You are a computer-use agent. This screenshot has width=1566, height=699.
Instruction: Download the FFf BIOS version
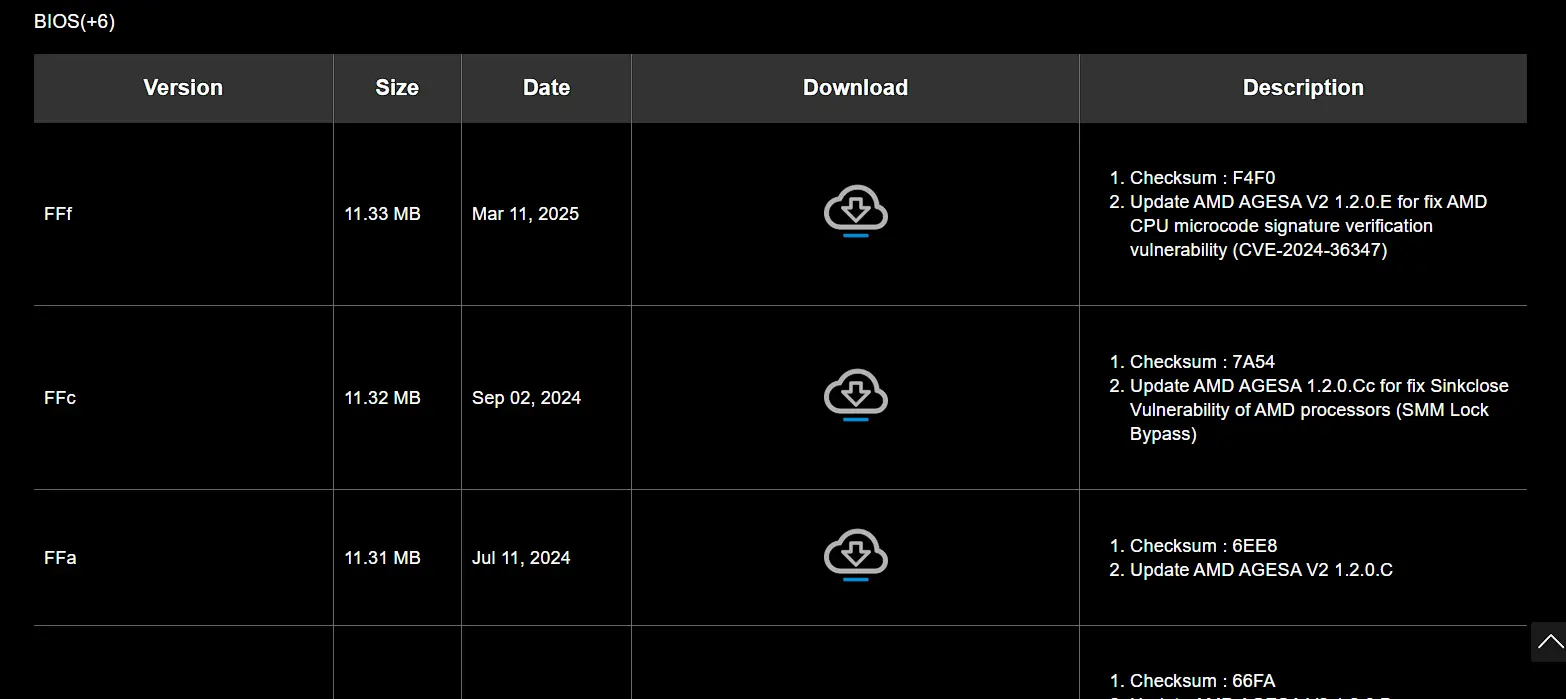point(856,211)
